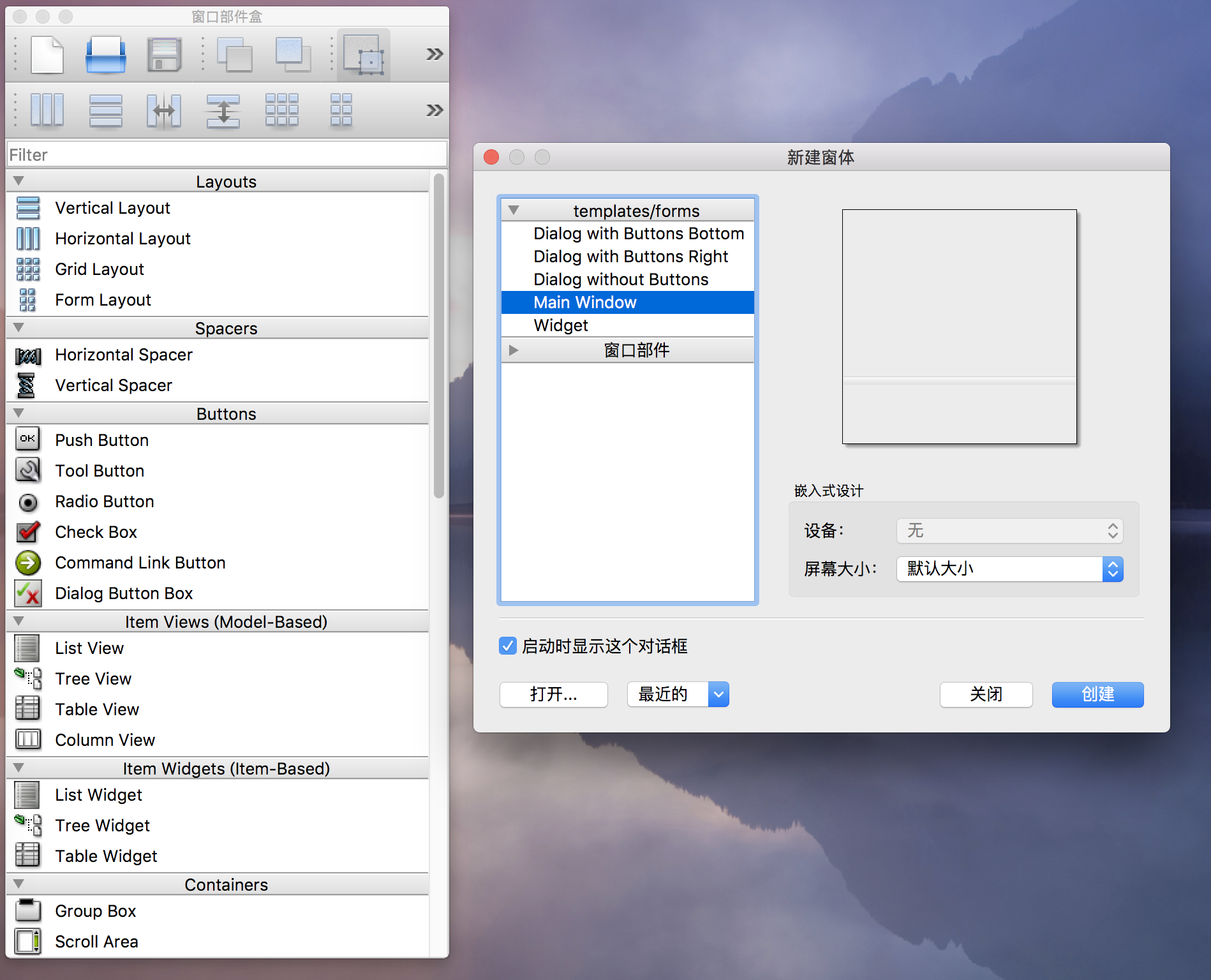
Task: Select the Horizontal Spacer widget icon
Action: coord(27,355)
